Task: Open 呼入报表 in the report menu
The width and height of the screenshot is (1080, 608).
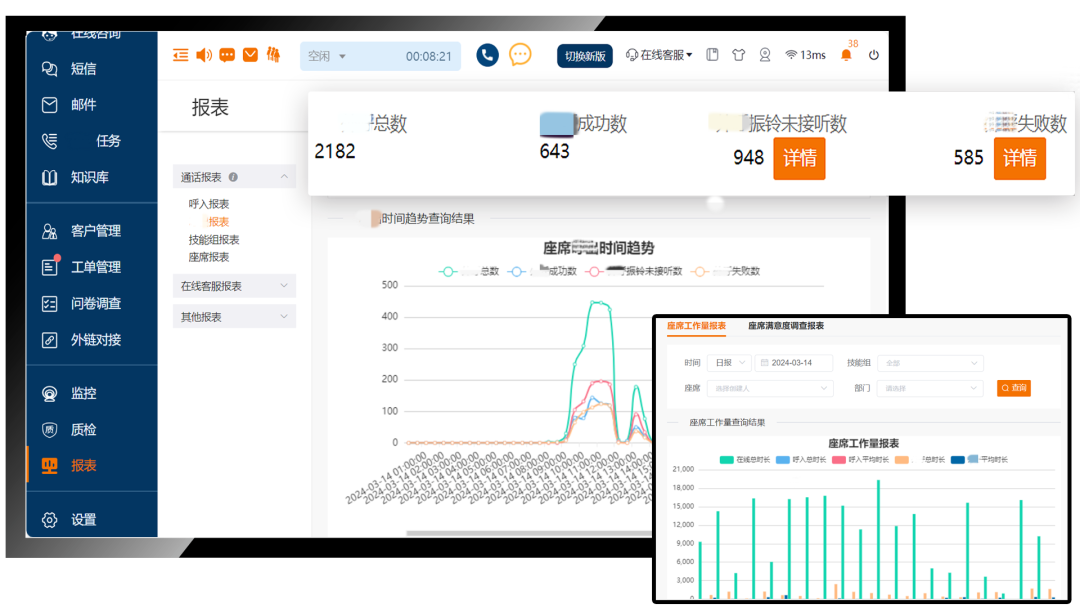Action: [209, 204]
